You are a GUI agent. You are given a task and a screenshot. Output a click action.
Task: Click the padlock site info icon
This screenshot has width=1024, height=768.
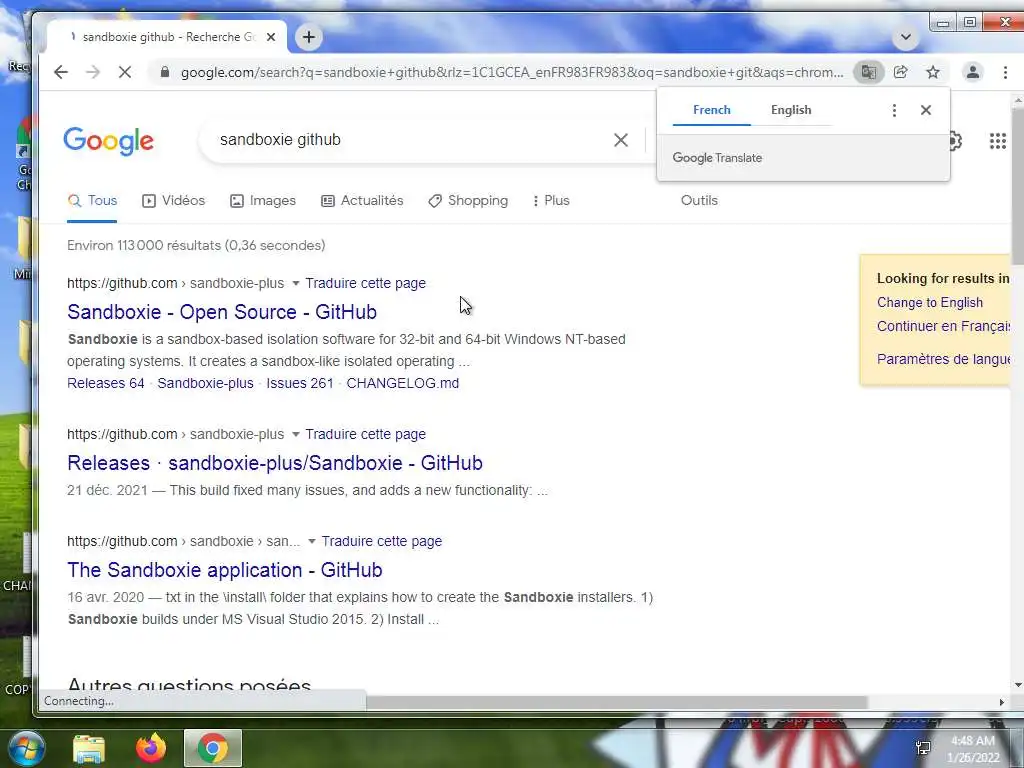pos(165,72)
